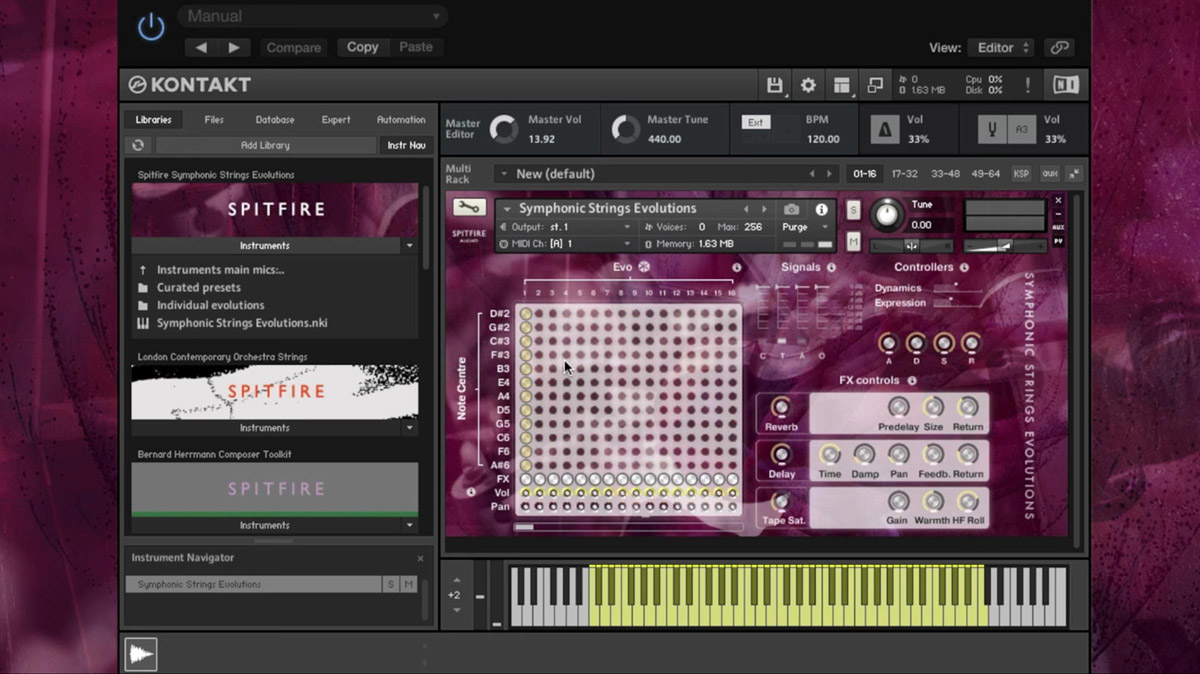
Task: Click the Expression controller slider
Action: (950, 298)
